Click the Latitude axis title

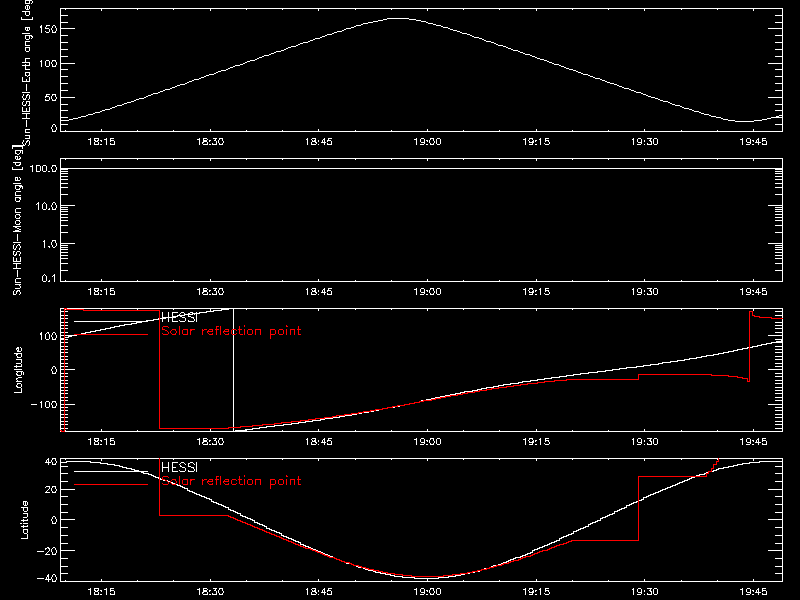[x=24, y=520]
